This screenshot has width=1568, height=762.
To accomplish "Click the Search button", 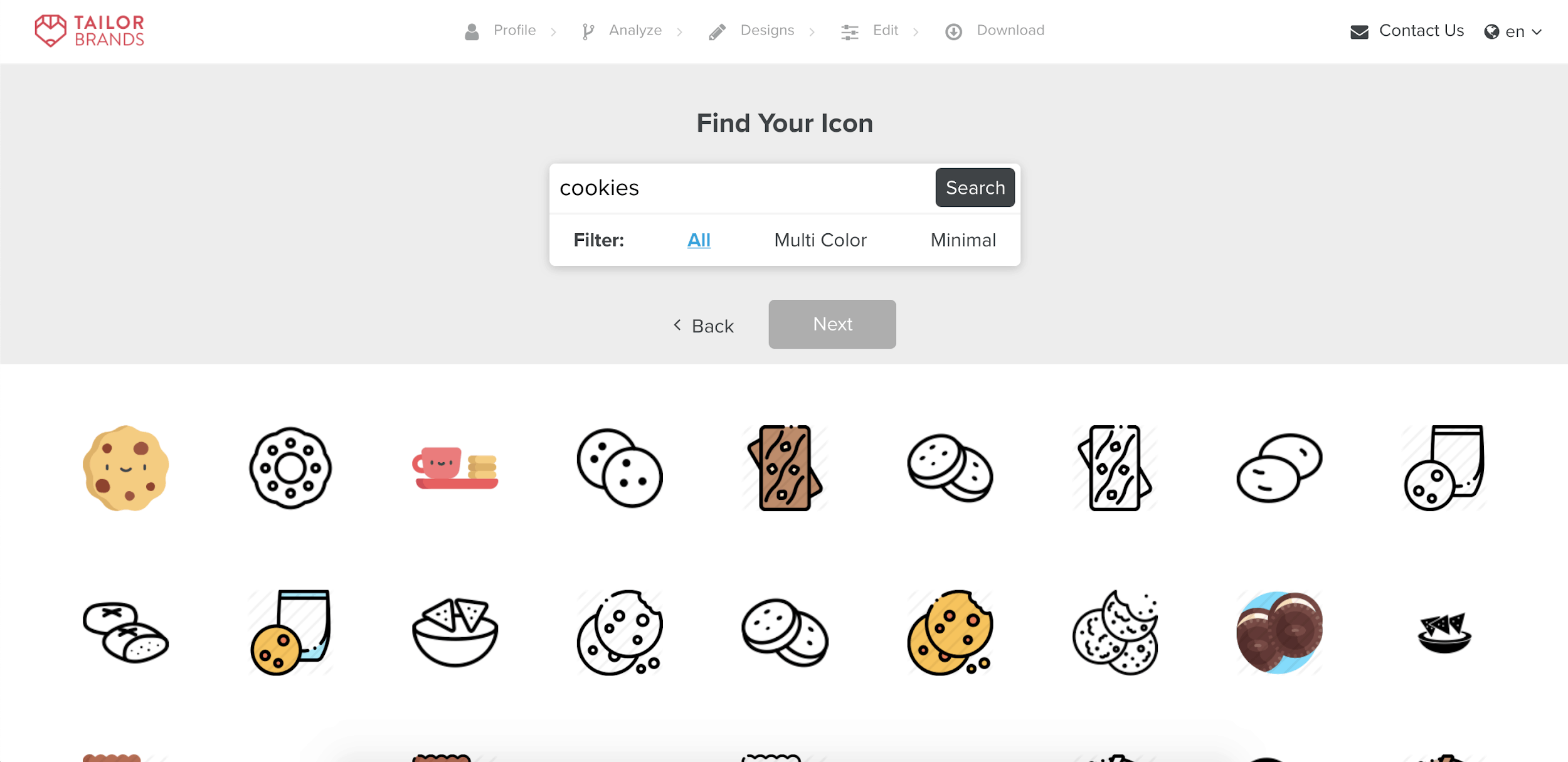I will click(975, 188).
